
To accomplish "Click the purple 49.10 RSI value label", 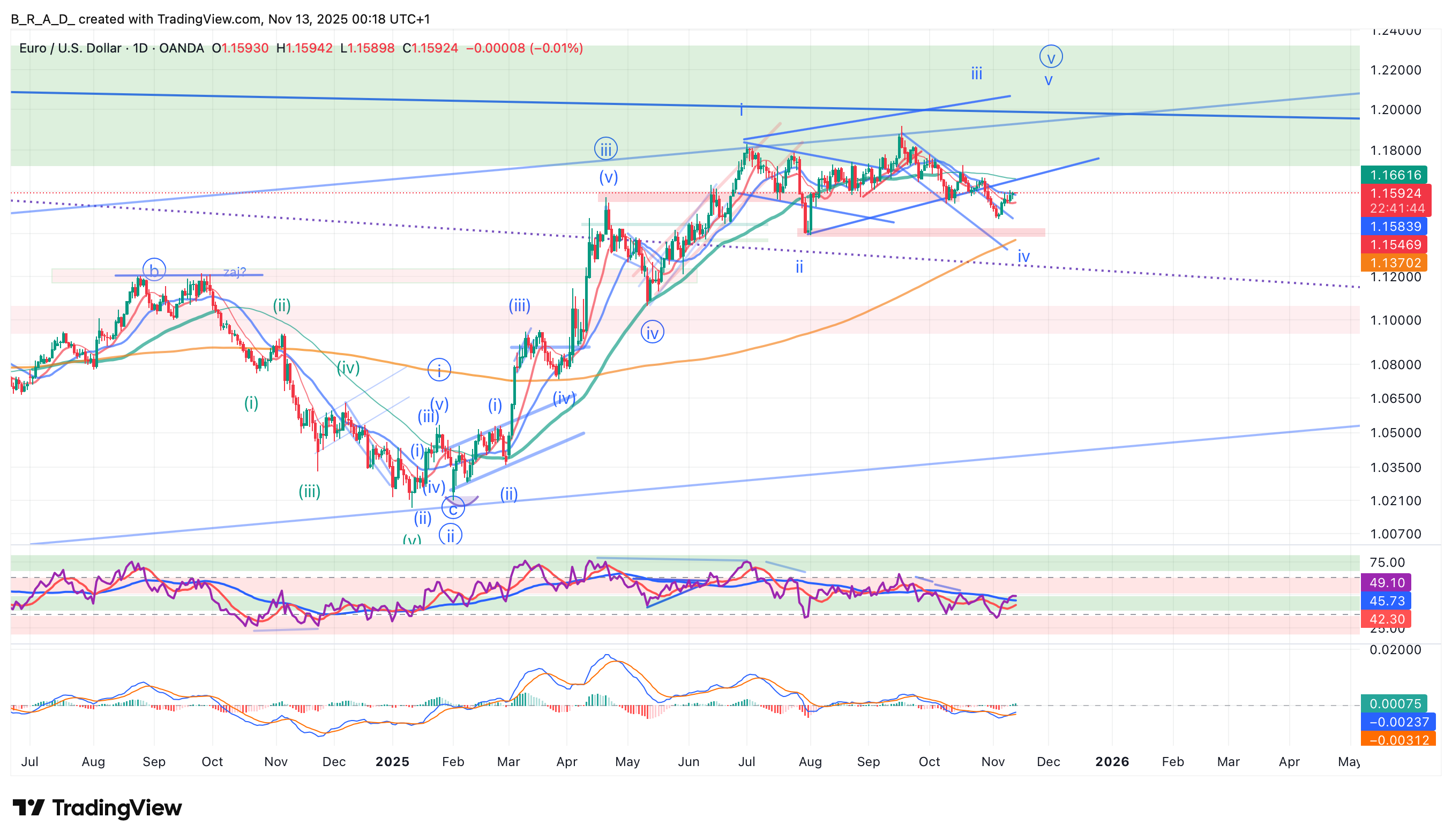I will [x=1386, y=582].
